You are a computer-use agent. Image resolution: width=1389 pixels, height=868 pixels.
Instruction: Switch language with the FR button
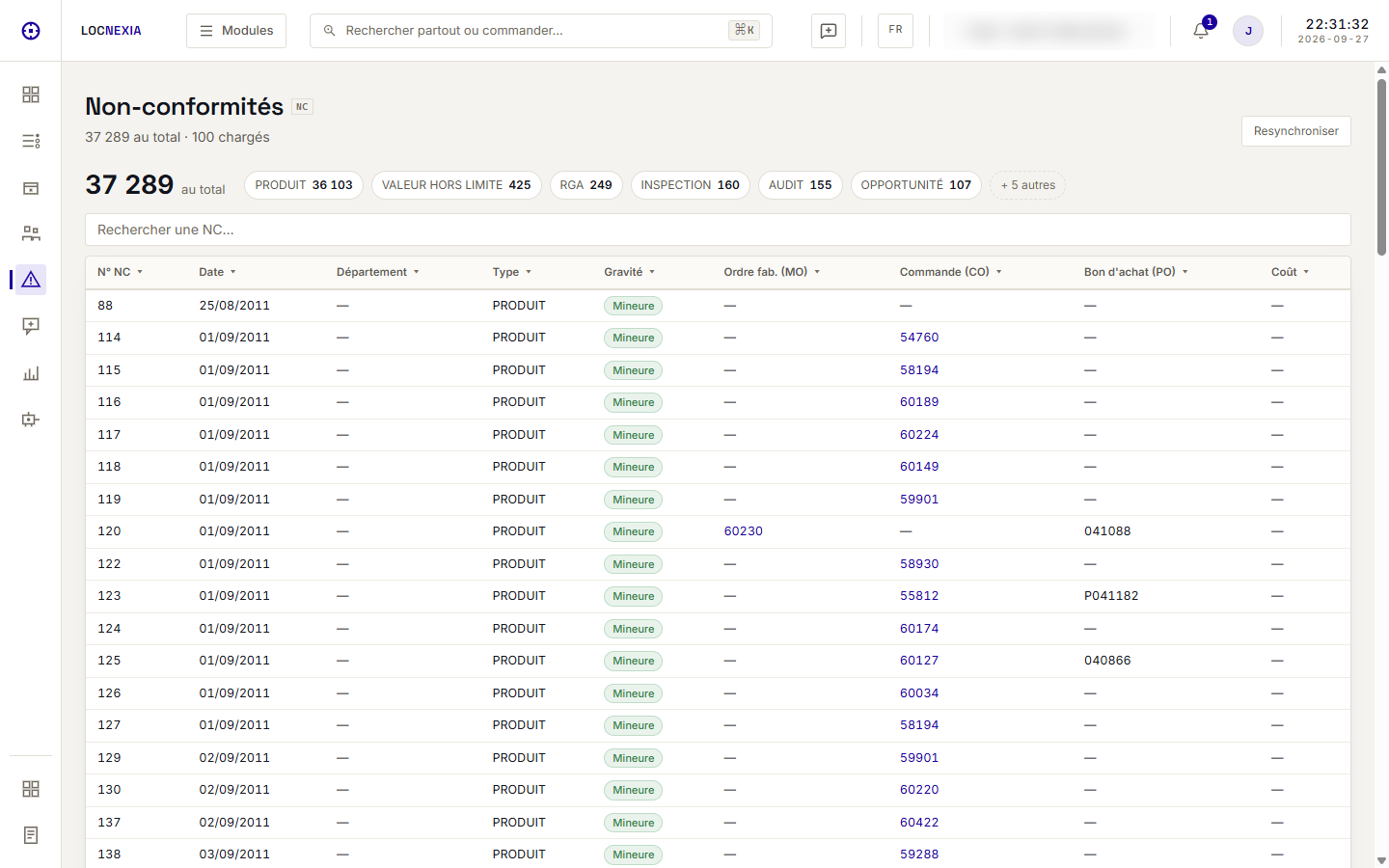[x=895, y=30]
